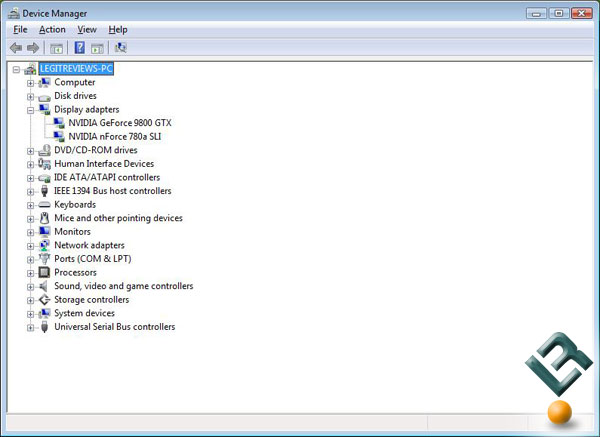Click the IDE ATA/ATAPI controllers icon
Viewport: 600px width, 437px height.
click(x=44, y=178)
